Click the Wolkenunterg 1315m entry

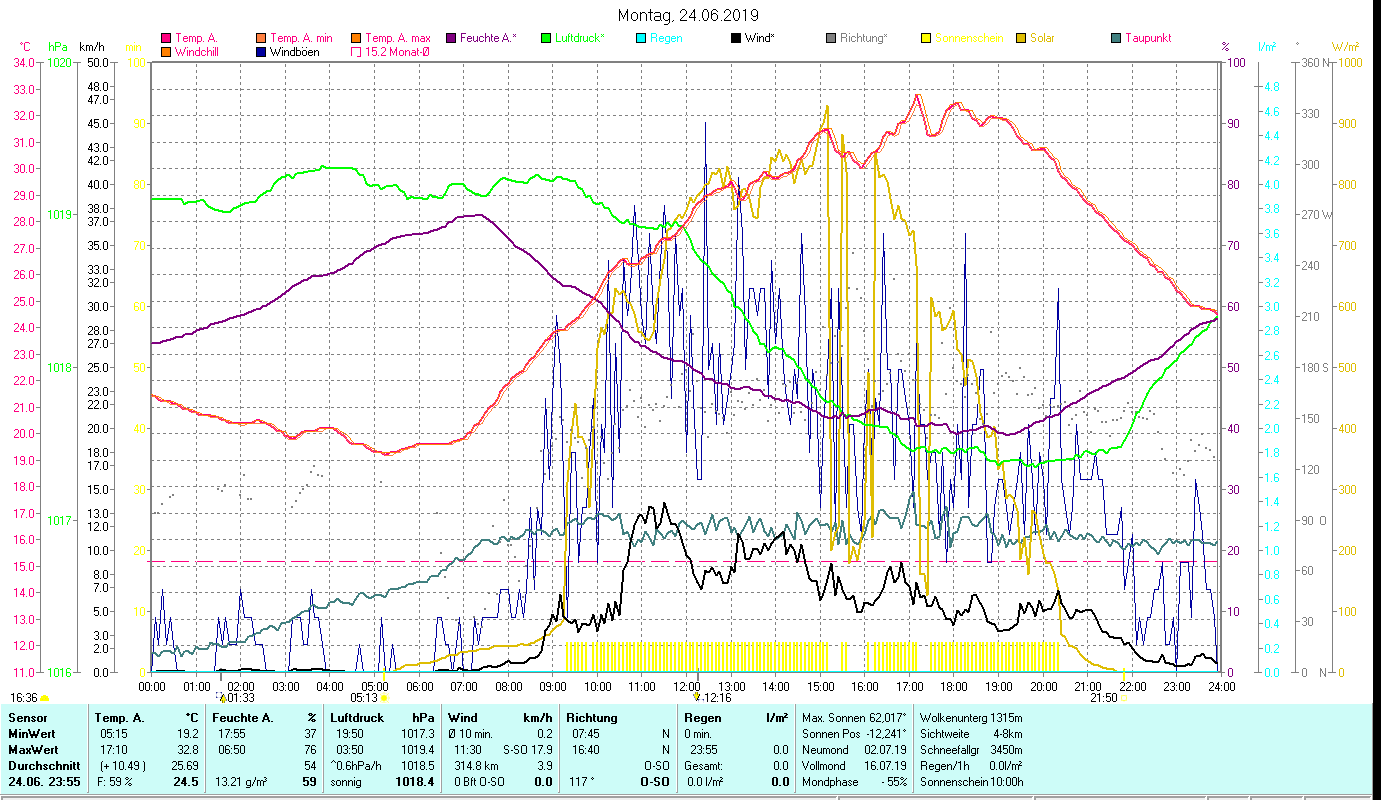tap(971, 718)
